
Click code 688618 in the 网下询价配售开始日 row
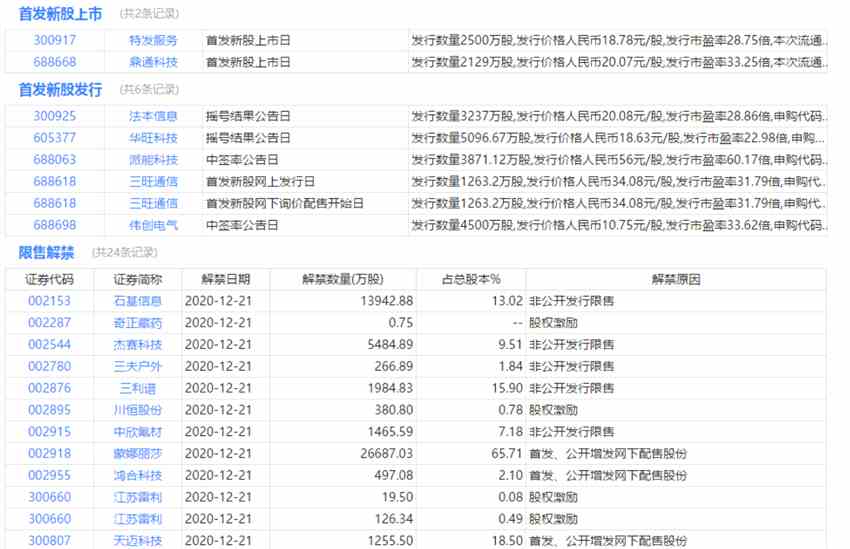(55, 203)
